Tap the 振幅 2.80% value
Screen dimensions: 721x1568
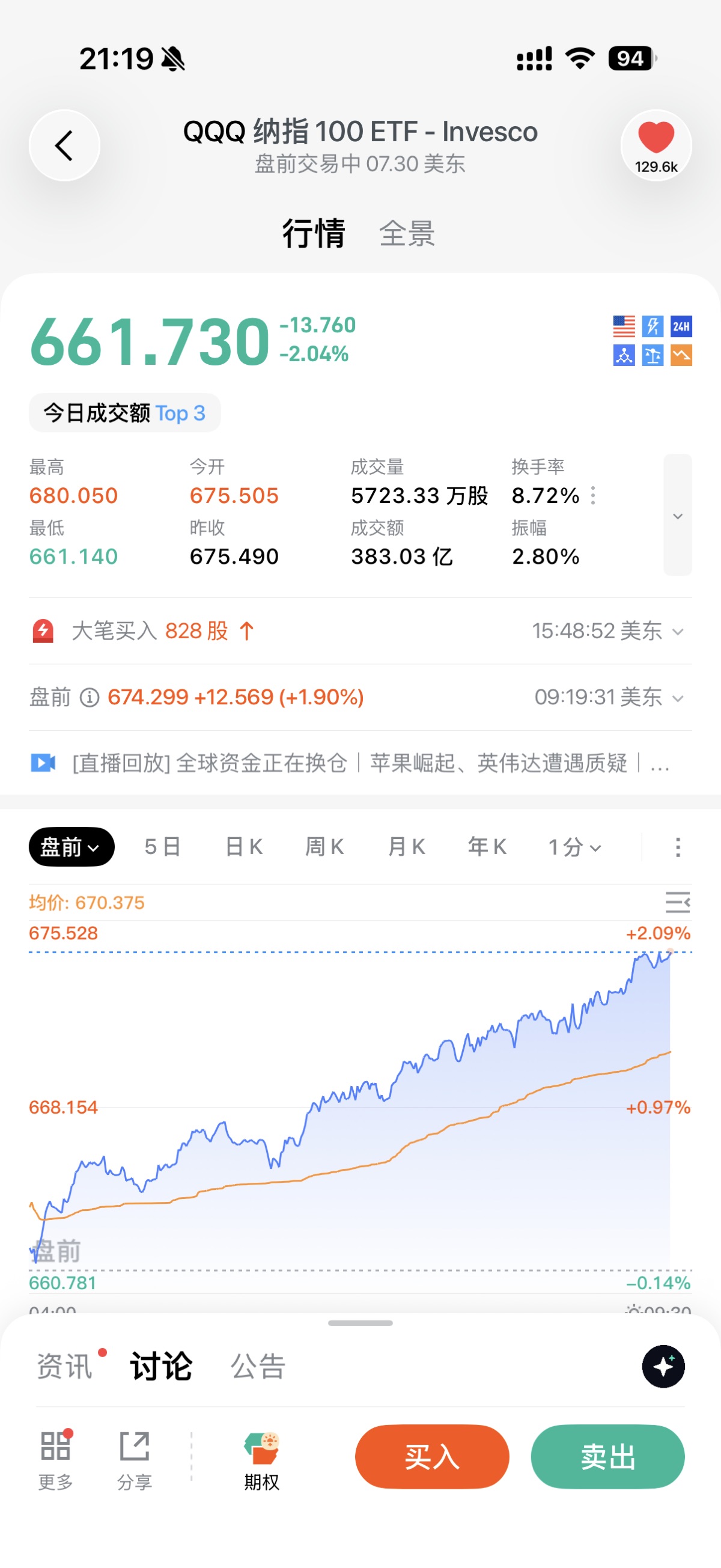click(x=546, y=557)
